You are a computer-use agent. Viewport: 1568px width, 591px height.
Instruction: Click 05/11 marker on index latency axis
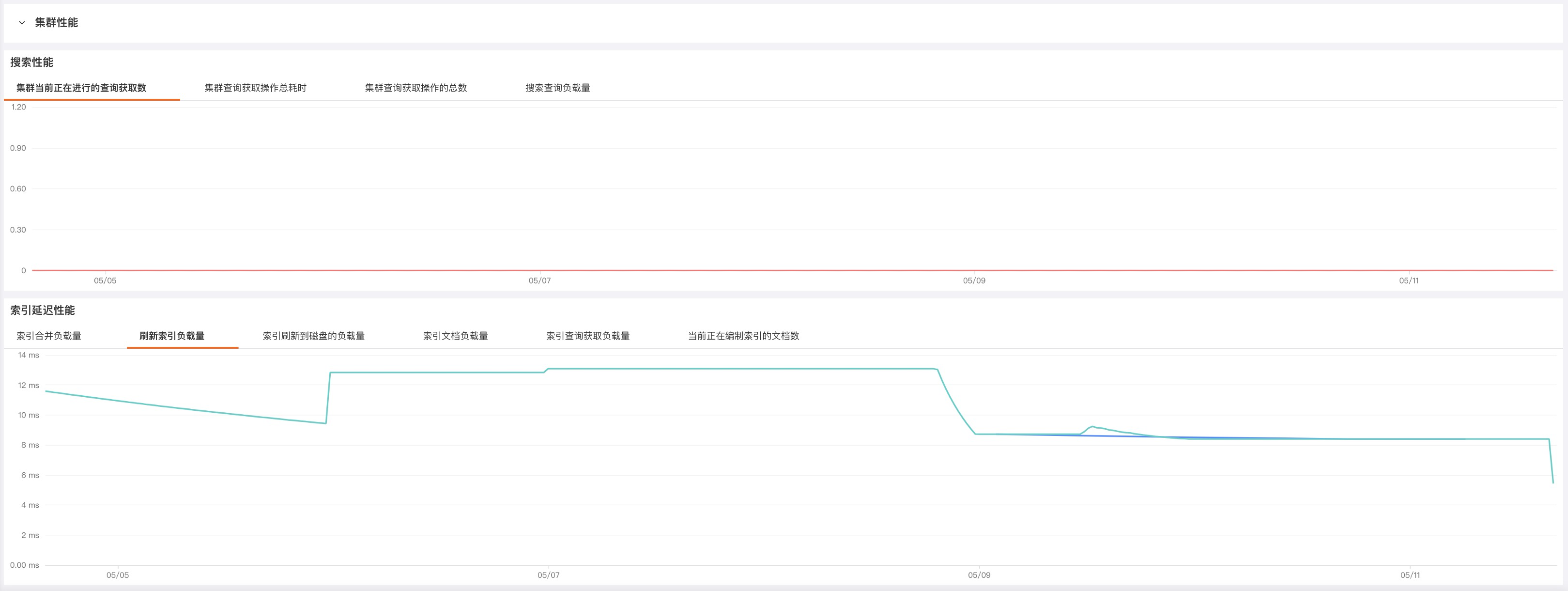(x=1410, y=575)
